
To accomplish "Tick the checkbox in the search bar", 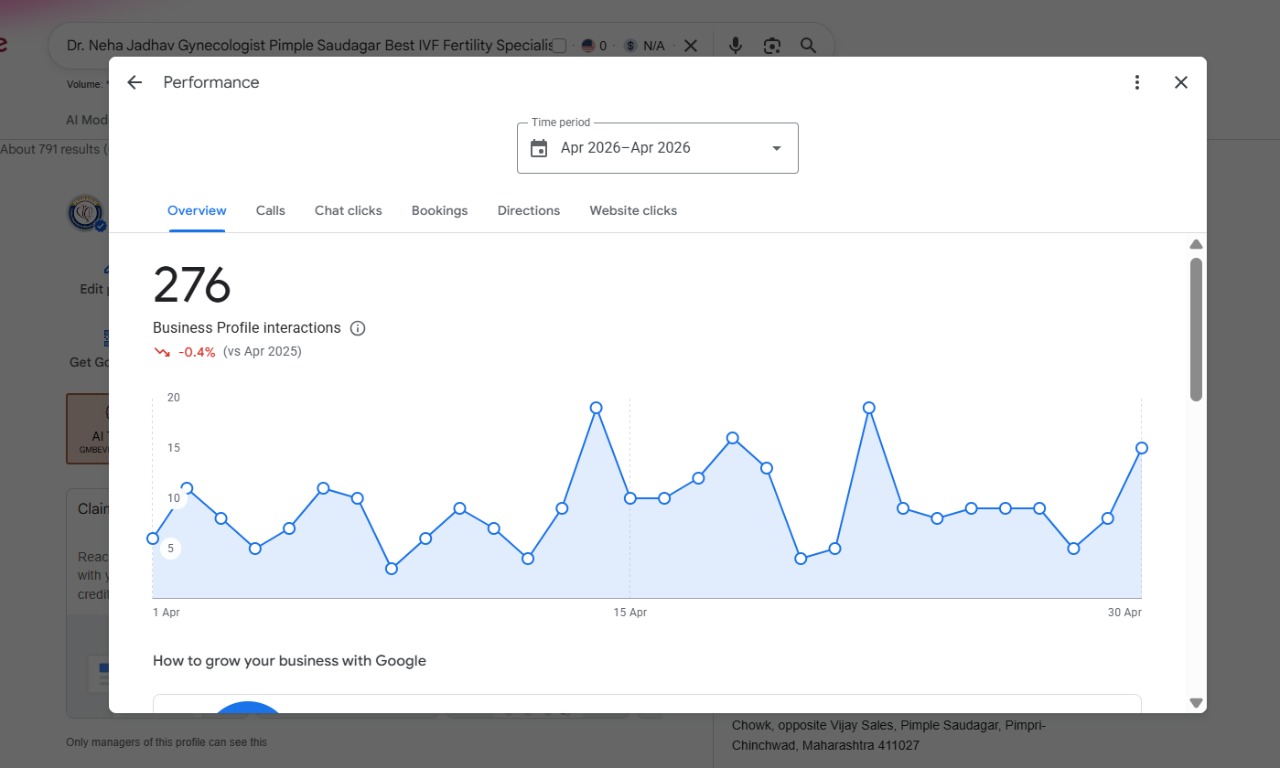I will coord(559,46).
